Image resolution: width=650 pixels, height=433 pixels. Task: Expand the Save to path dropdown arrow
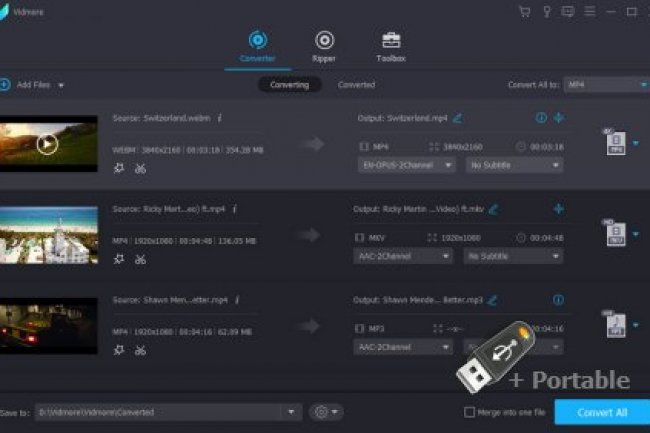291,412
